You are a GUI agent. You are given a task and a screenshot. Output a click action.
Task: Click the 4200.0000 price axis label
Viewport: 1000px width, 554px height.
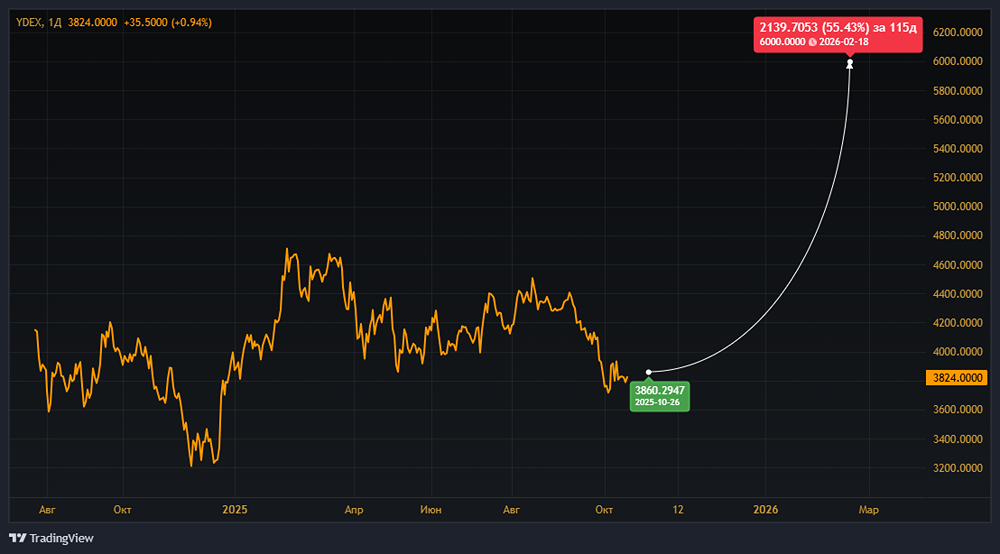957,323
